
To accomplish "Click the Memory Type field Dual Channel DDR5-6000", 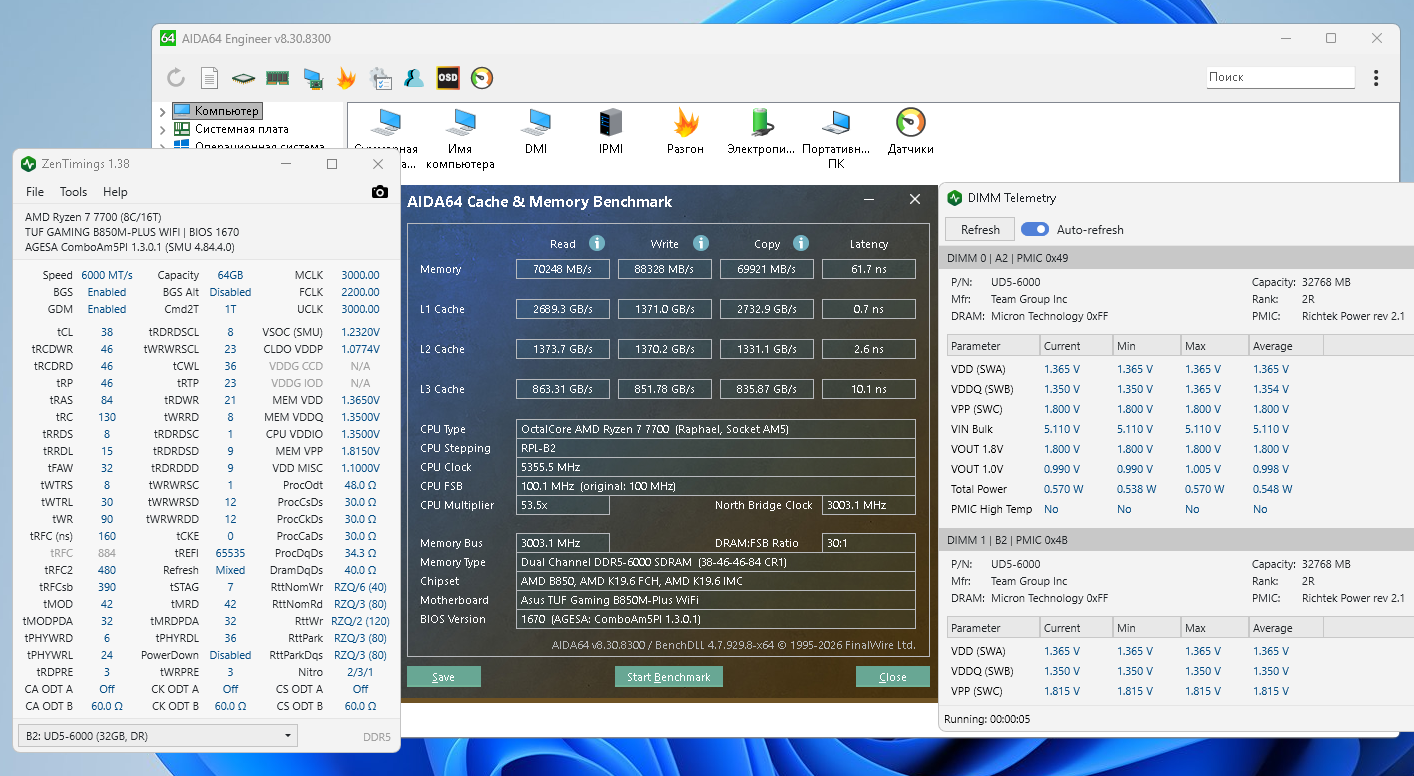I will tap(716, 562).
